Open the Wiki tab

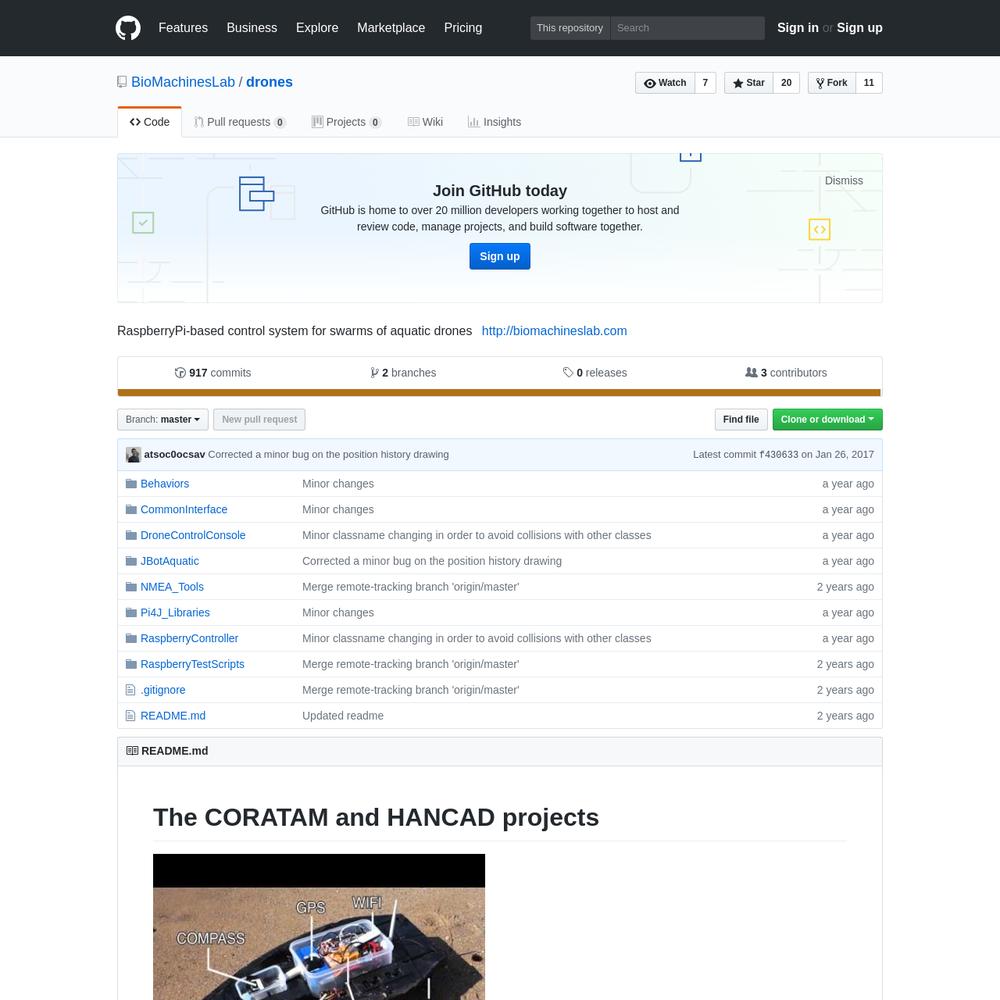pyautogui.click(x=425, y=122)
